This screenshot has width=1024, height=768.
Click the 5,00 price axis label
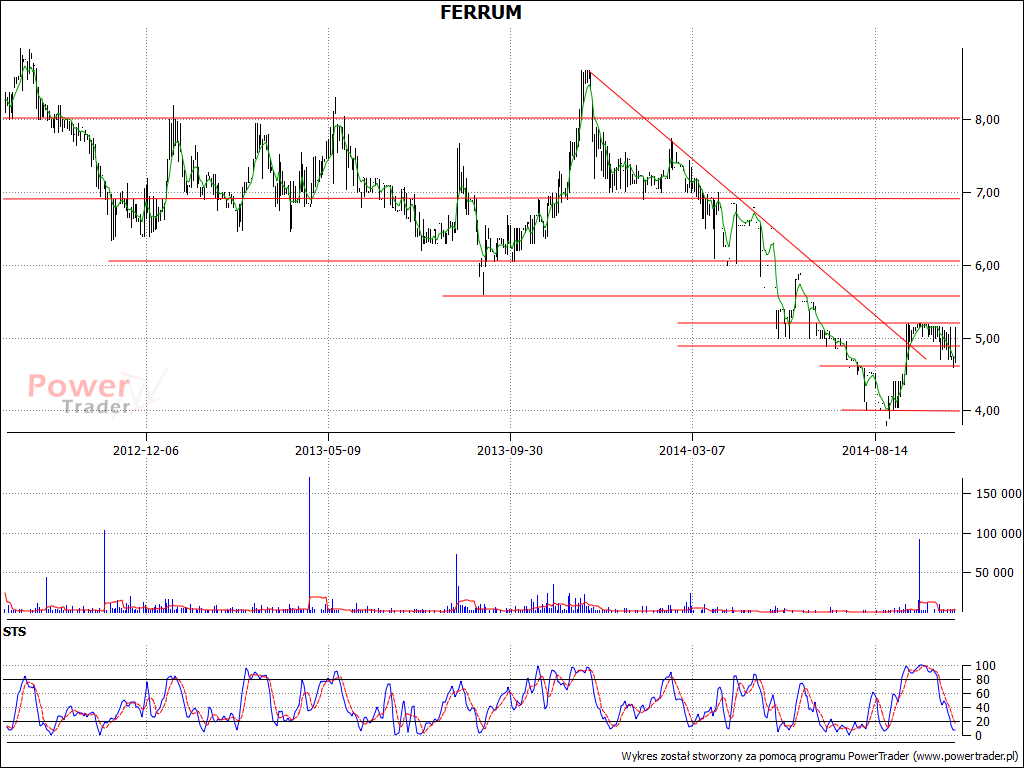[x=987, y=338]
